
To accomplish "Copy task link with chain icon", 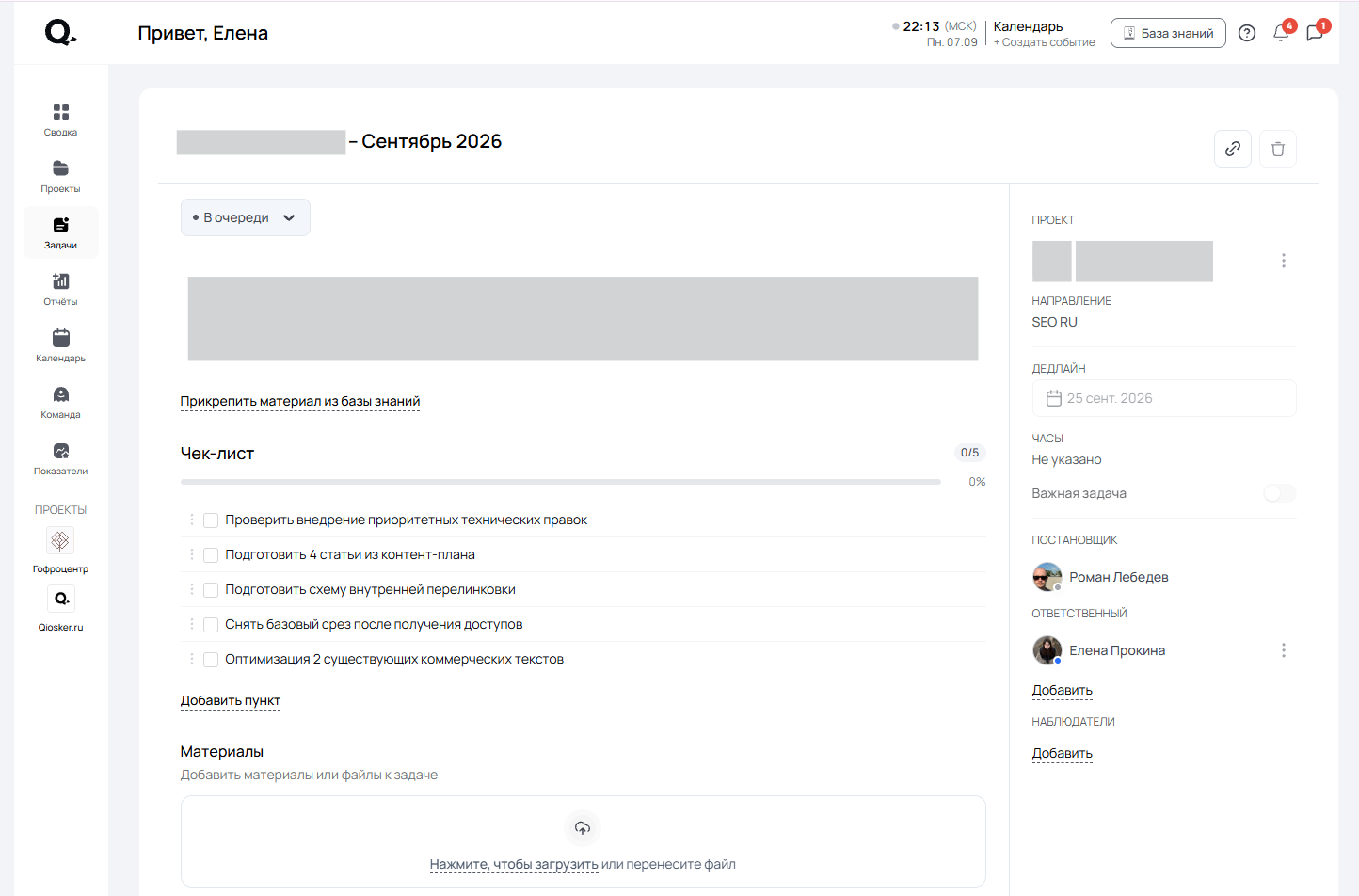I will point(1233,149).
